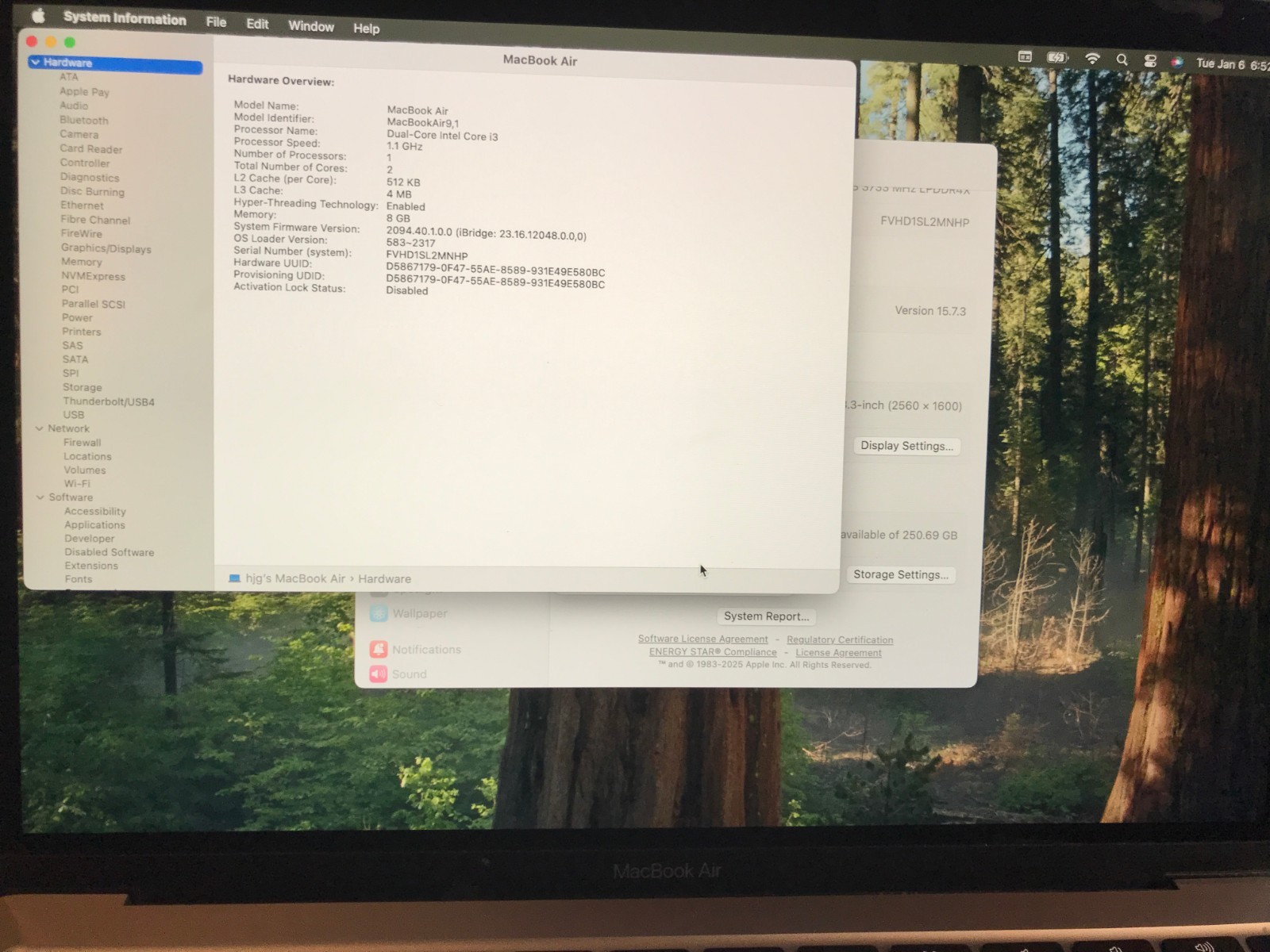Select Controller in the sidebar

[x=85, y=163]
